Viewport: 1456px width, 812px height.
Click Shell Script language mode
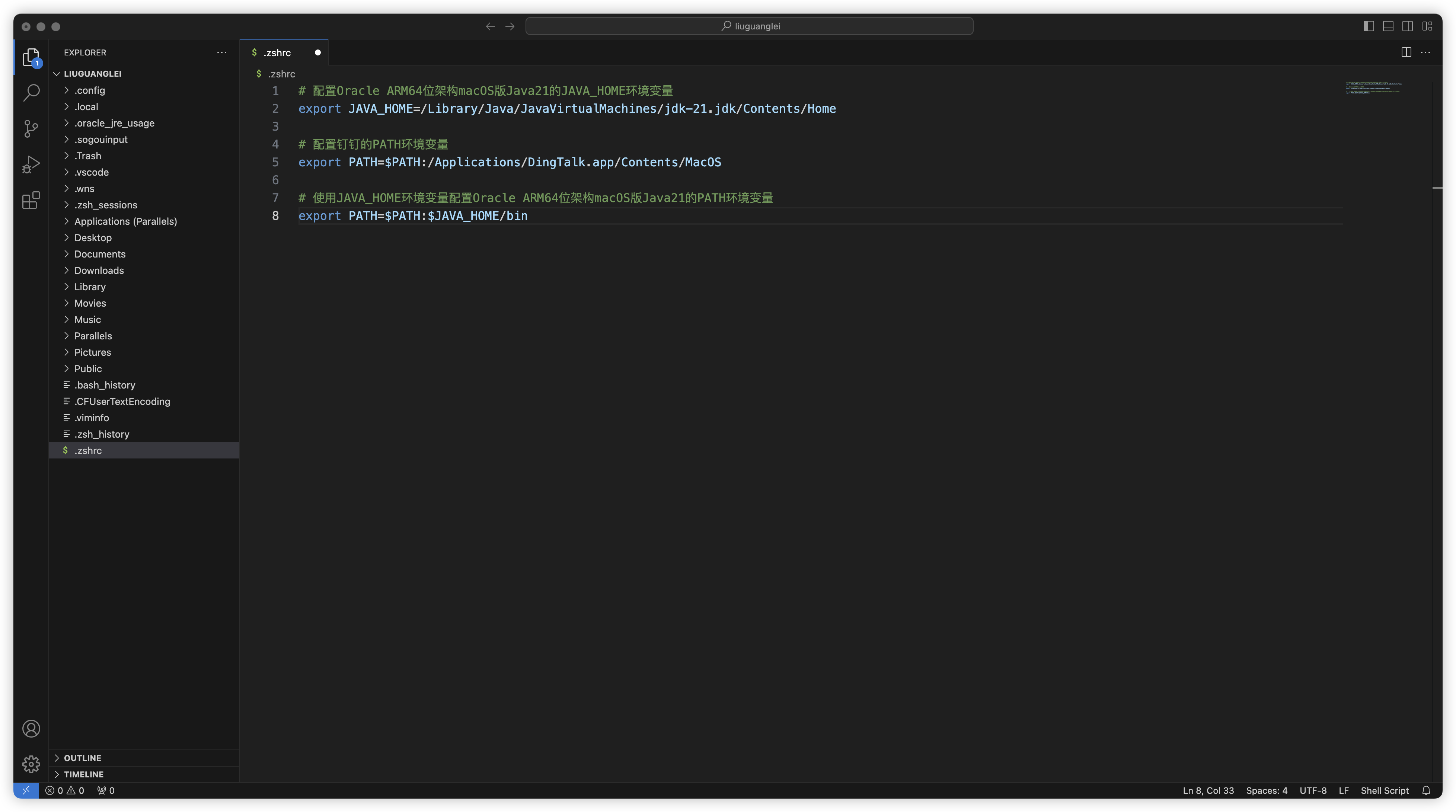pos(1384,790)
